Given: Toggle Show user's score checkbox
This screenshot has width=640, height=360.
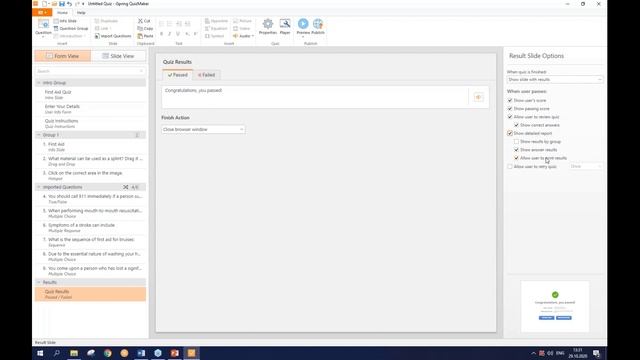Looking at the screenshot, I should tap(510, 100).
